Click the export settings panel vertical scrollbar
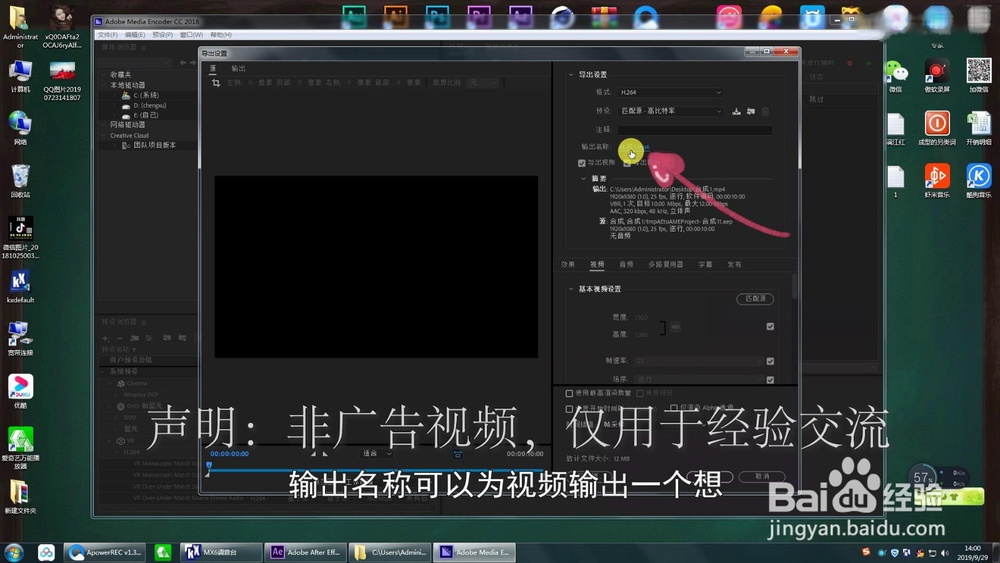The image size is (1000, 563). (x=795, y=286)
